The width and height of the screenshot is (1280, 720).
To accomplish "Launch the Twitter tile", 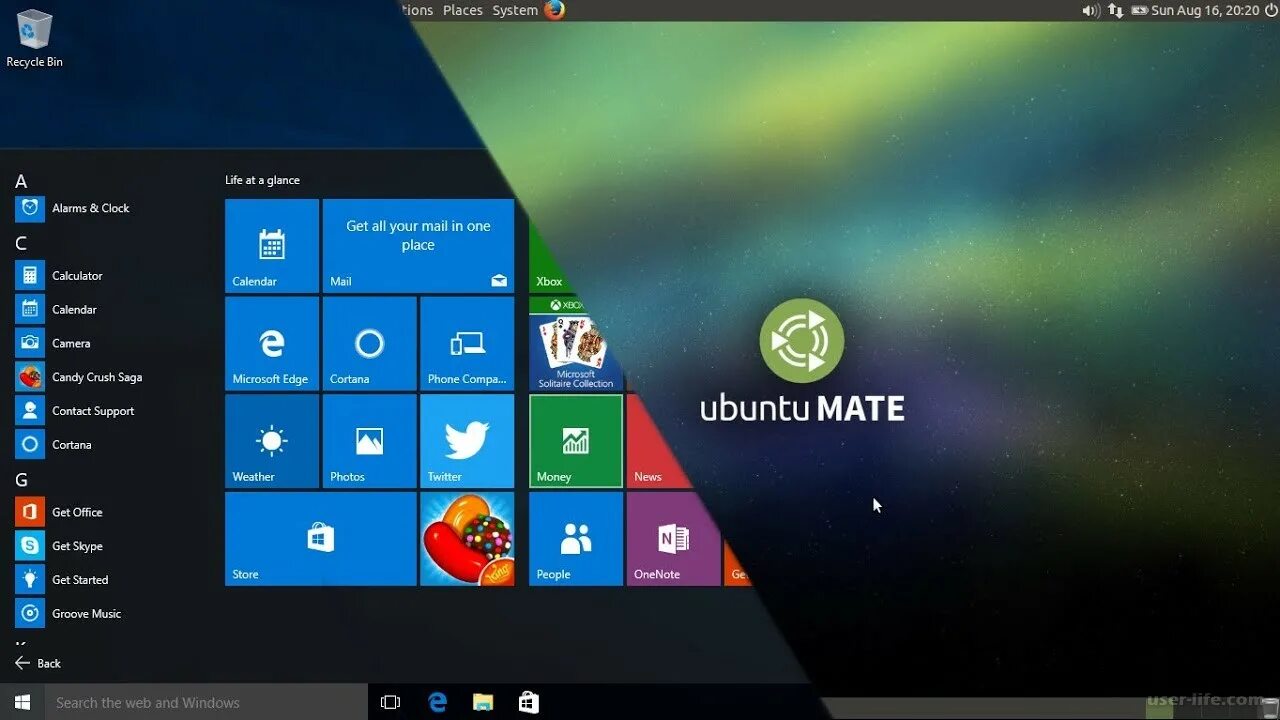I will 467,441.
